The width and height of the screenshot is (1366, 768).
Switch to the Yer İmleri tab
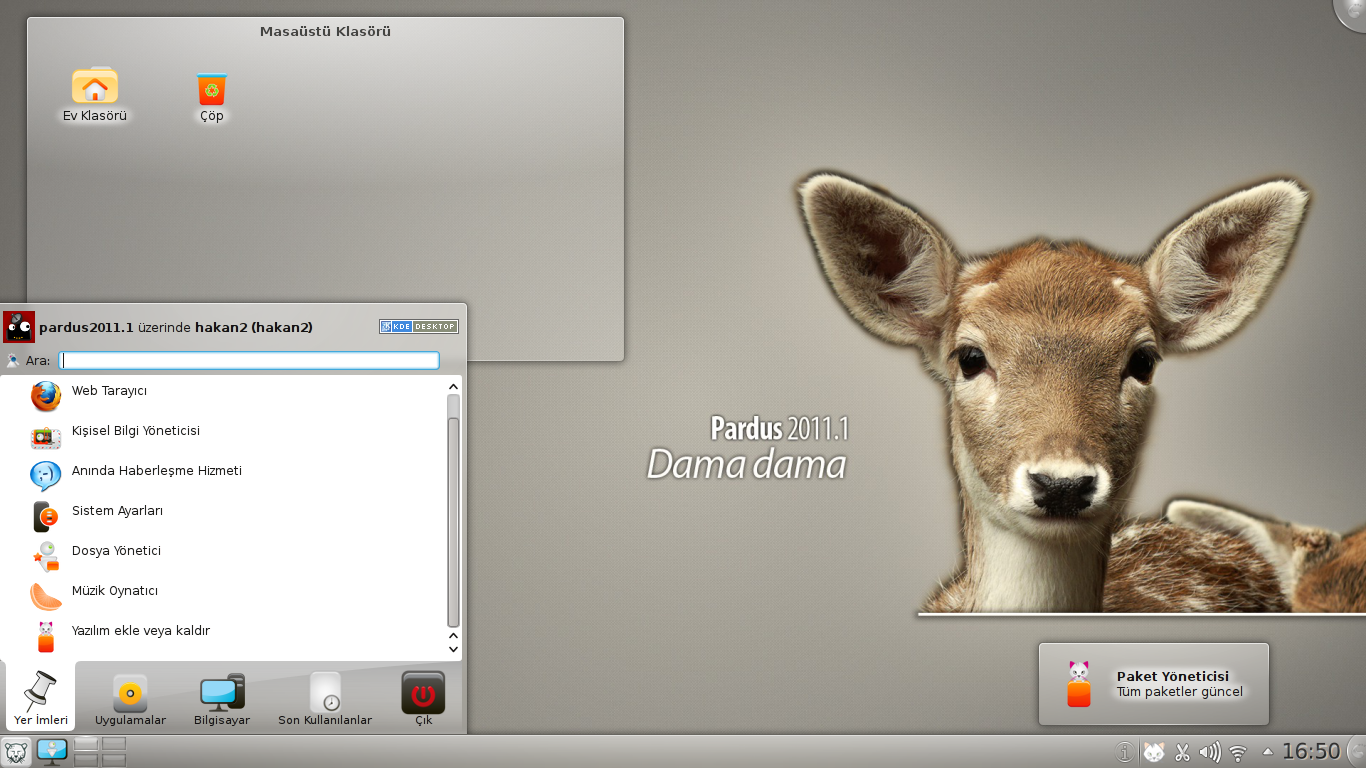coord(41,698)
